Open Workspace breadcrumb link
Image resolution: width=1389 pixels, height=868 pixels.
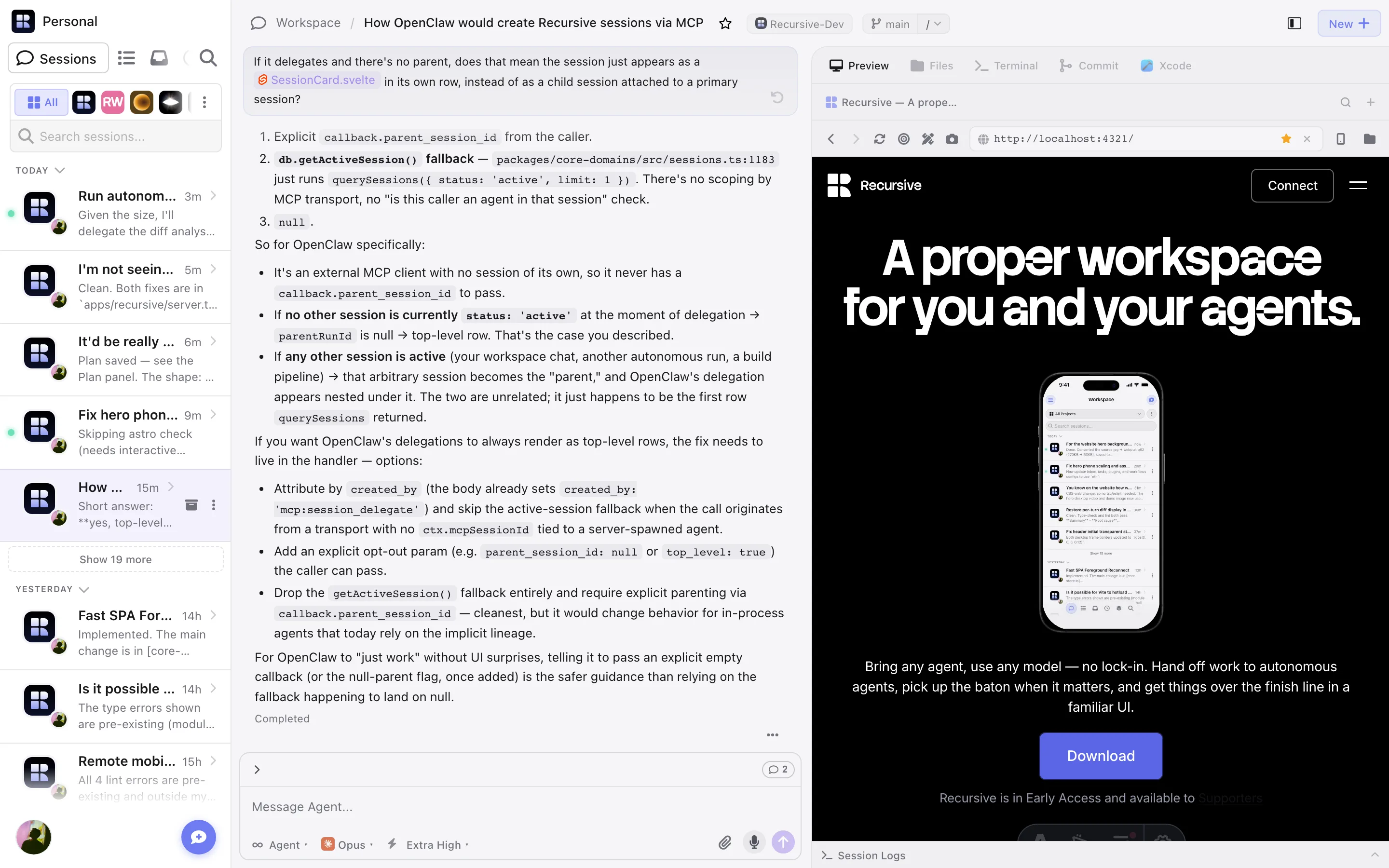coord(308,23)
